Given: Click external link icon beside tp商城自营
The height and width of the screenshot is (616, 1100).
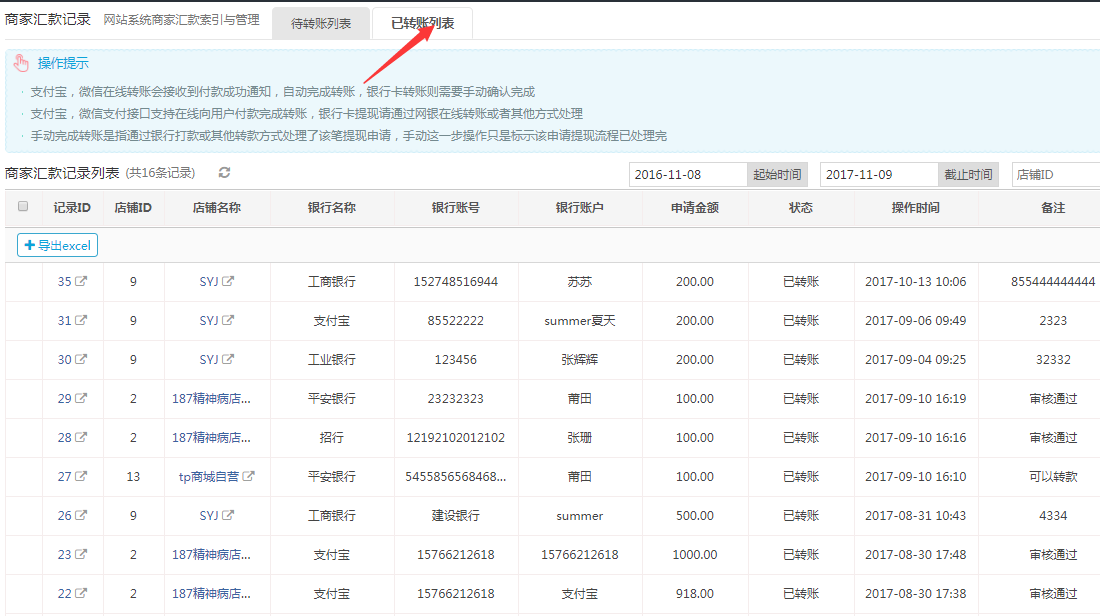Looking at the screenshot, I should coord(249,477).
